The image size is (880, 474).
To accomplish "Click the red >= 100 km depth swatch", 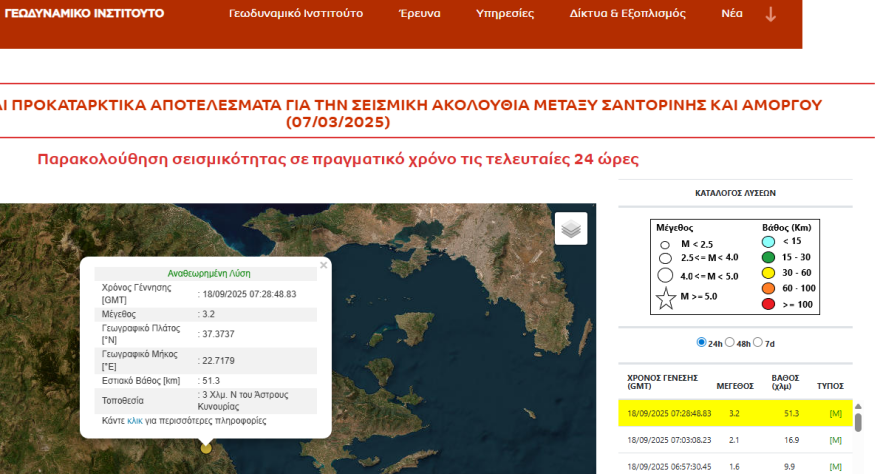I will pos(768,304).
